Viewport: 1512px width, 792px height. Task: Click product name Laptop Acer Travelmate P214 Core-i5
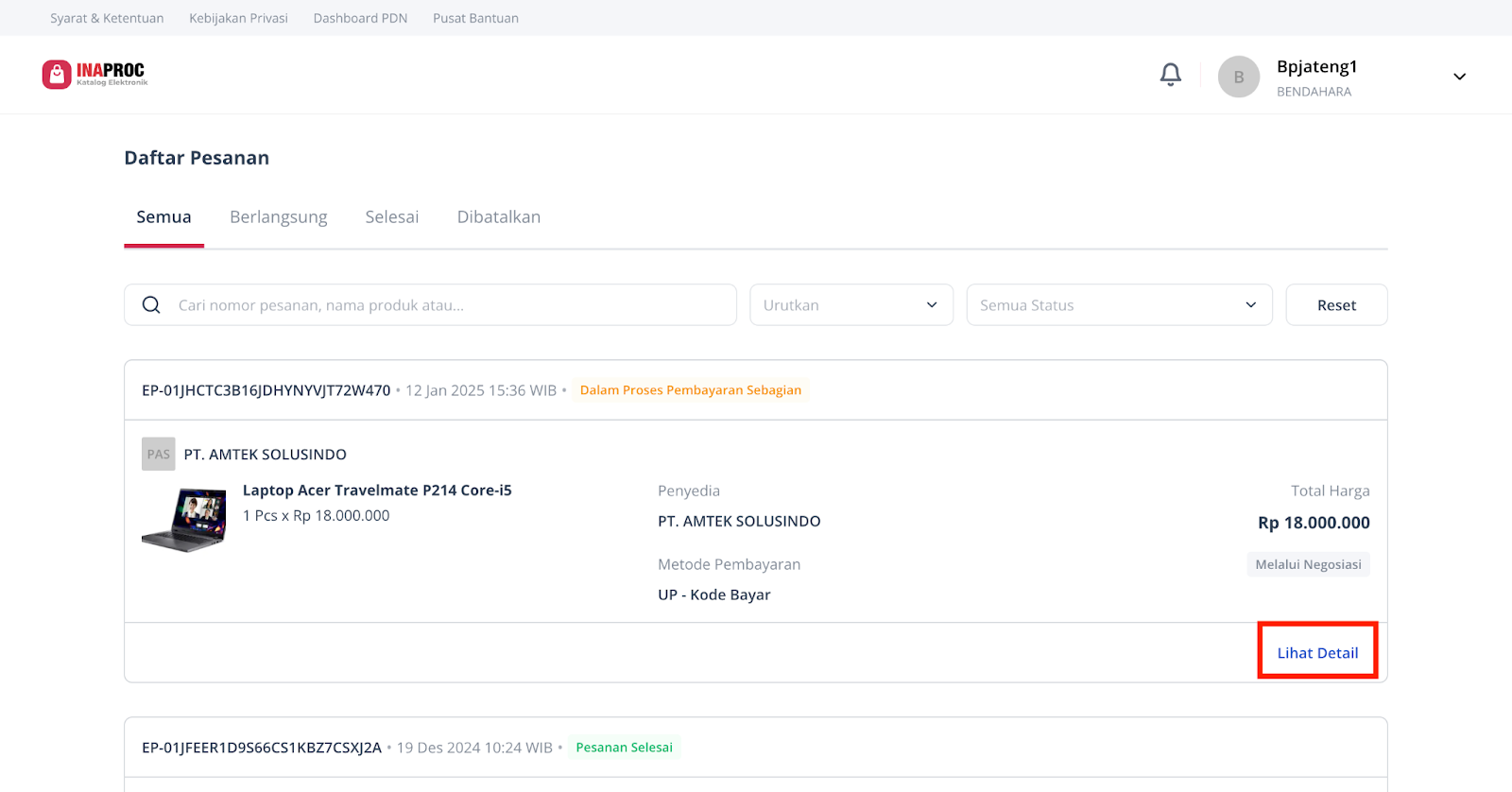point(377,491)
